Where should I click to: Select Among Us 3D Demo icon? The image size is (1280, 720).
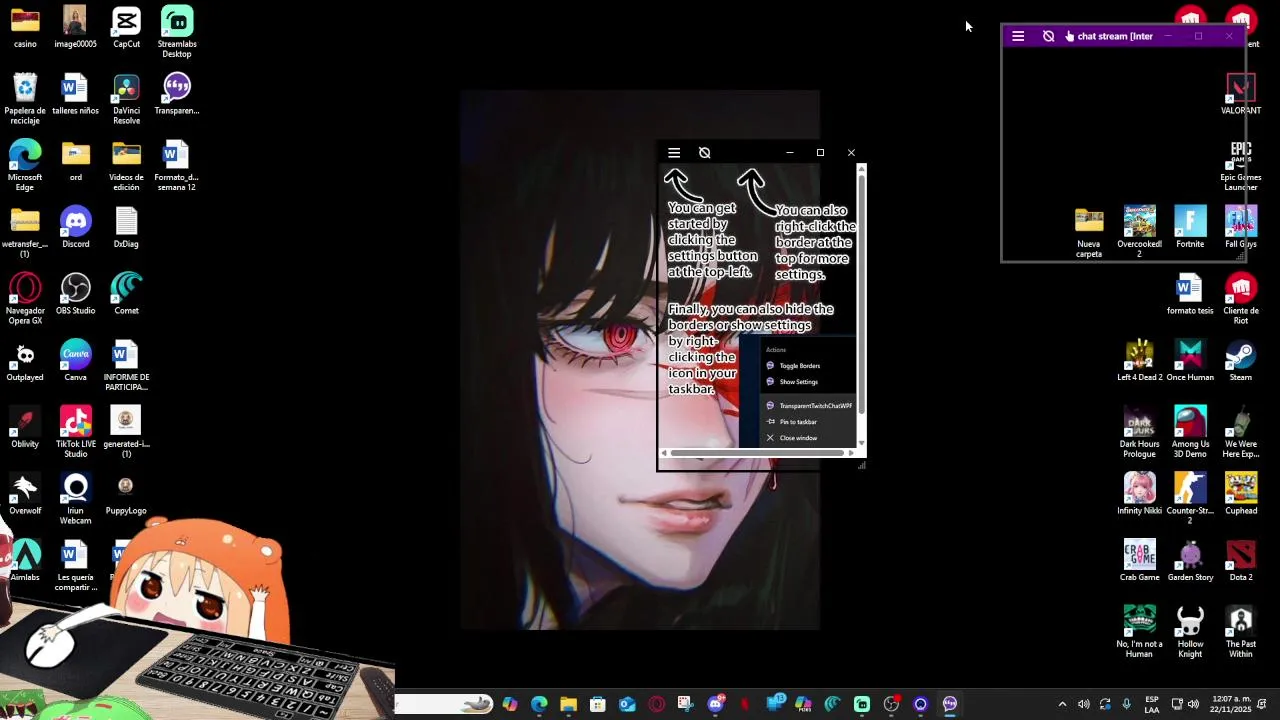[1190, 433]
